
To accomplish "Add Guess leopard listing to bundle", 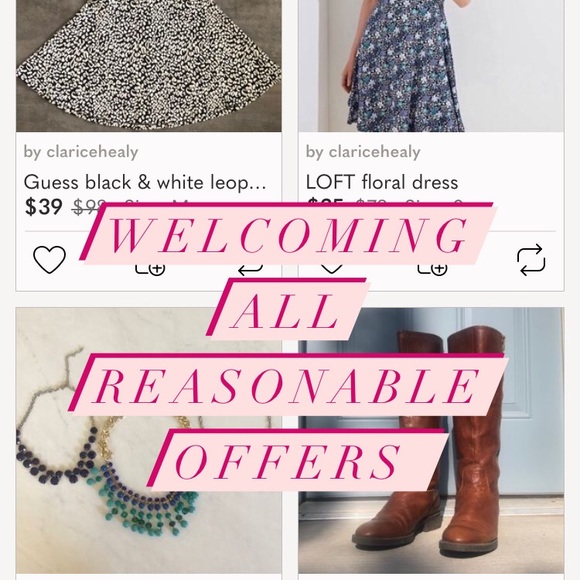I will (x=150, y=269).
